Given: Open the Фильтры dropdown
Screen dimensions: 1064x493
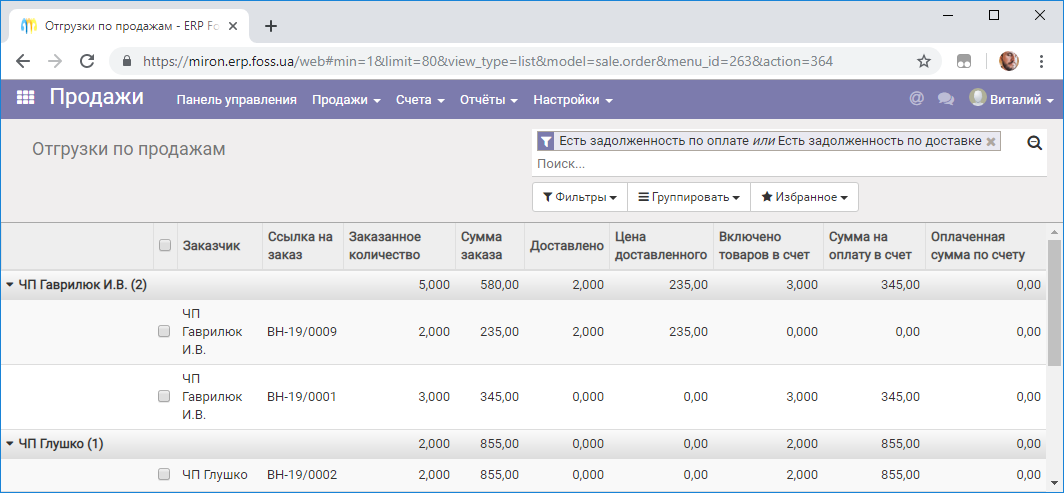Looking at the screenshot, I should [x=580, y=197].
